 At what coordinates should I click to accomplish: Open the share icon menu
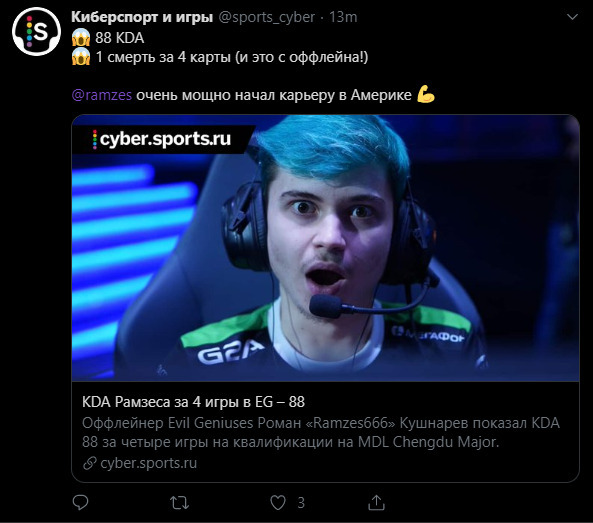[x=377, y=503]
